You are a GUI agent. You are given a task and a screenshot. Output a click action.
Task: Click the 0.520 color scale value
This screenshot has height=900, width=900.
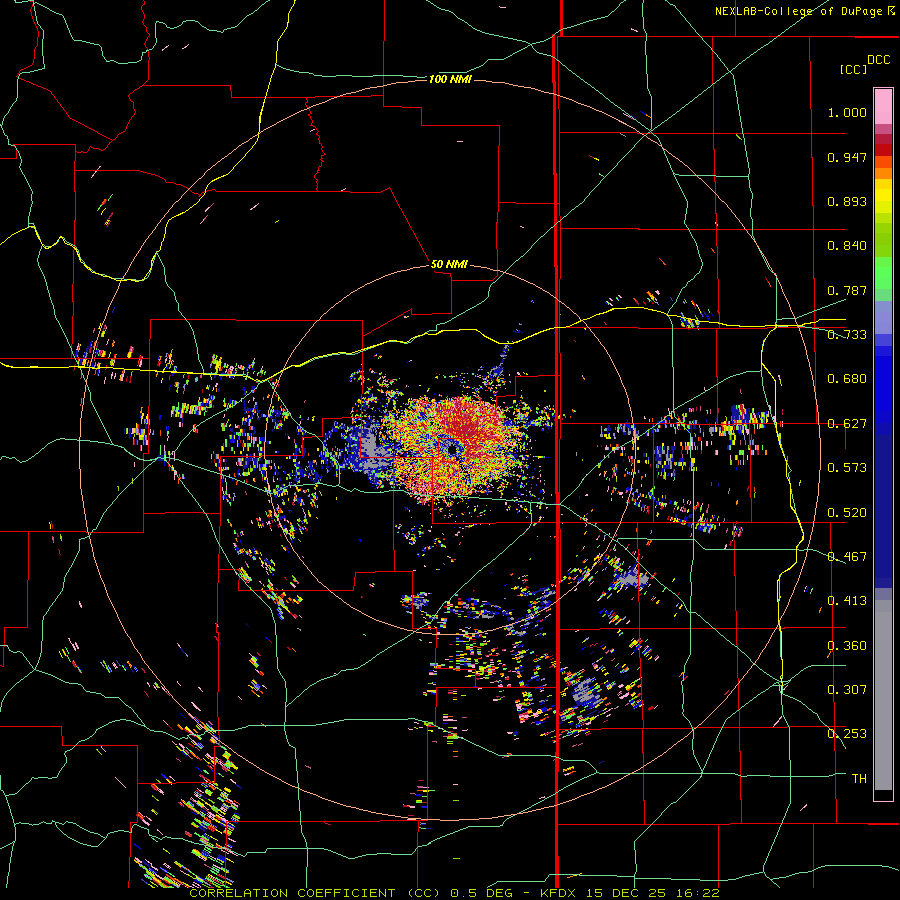[847, 513]
